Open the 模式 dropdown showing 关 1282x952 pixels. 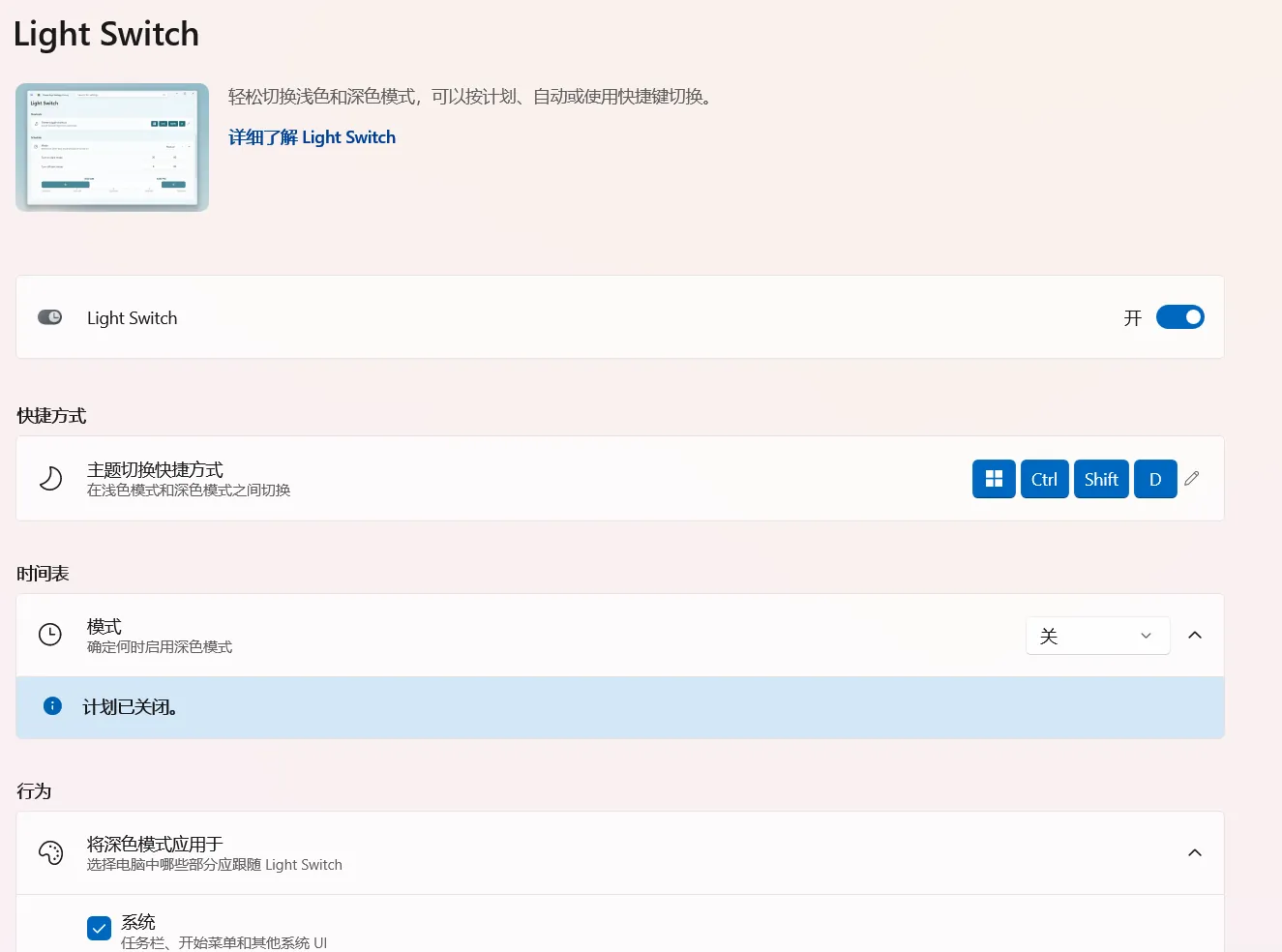click(x=1097, y=635)
